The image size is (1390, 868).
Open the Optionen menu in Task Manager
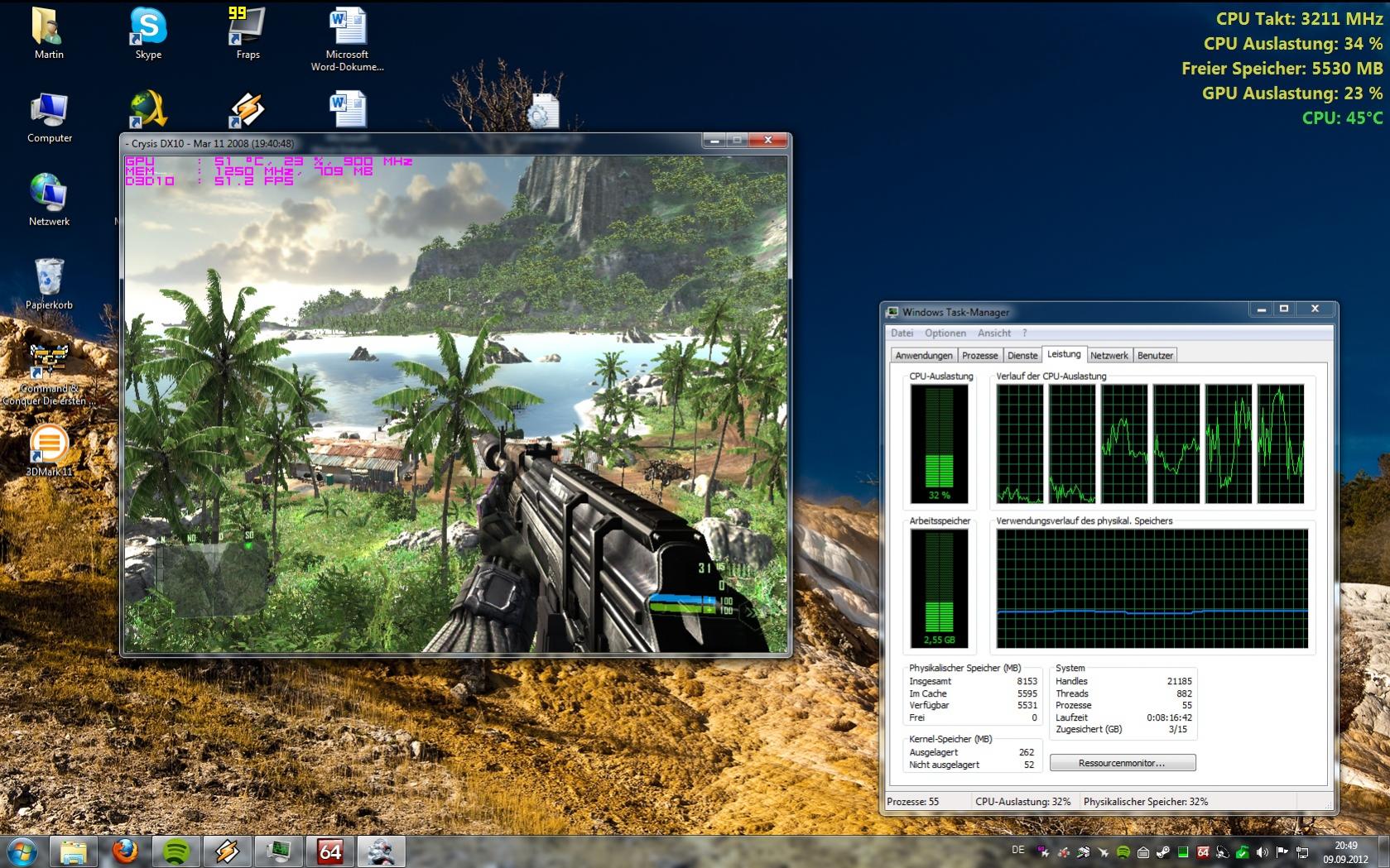945,333
